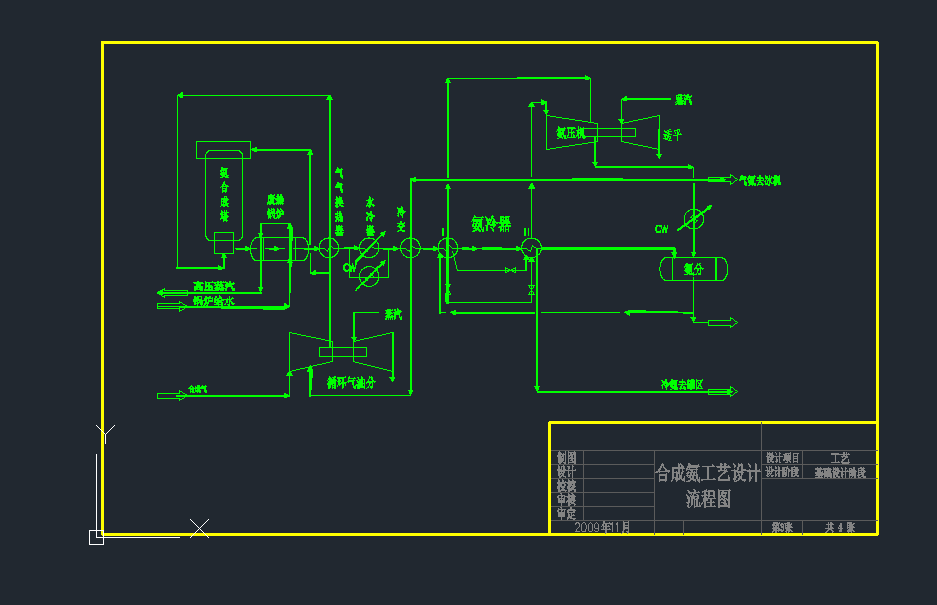937x605 pixels.
Task: Click the 氨分 separator vessel
Action: [693, 268]
